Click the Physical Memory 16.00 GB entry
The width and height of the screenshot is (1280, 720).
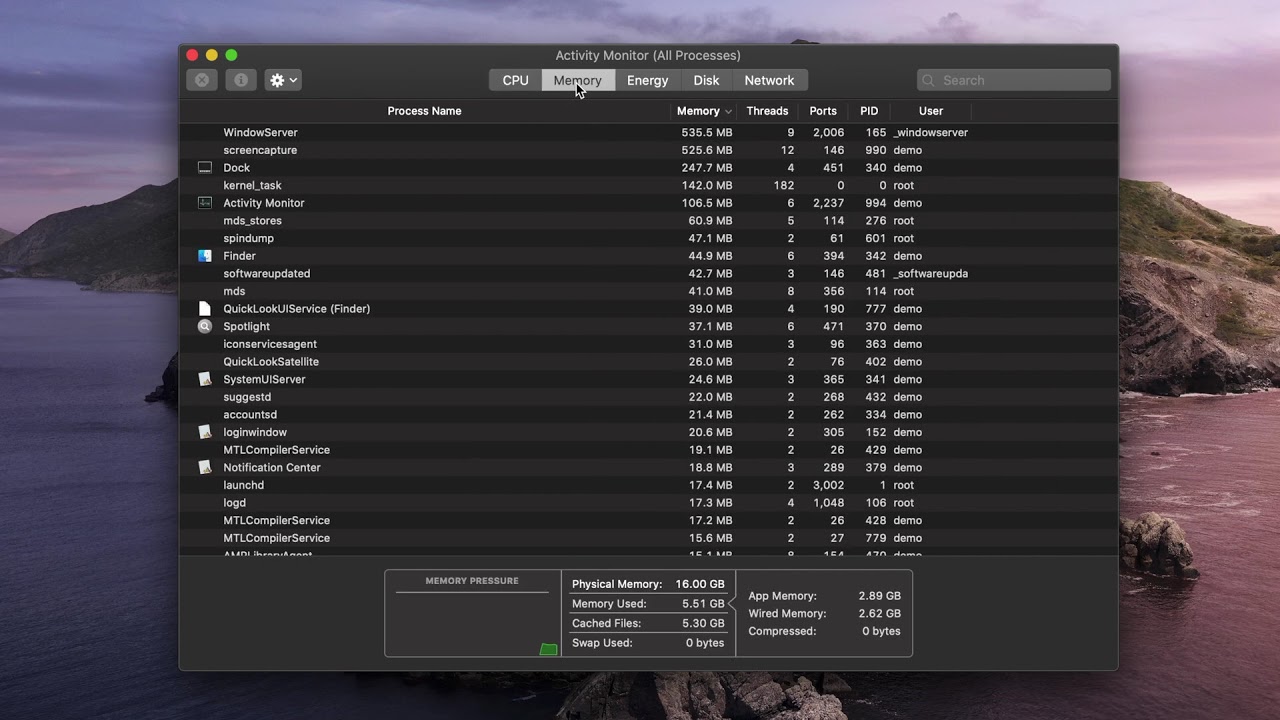[648, 584]
